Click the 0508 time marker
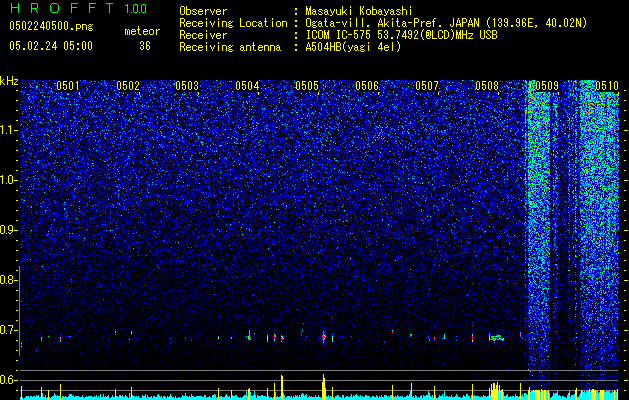 click(487, 86)
